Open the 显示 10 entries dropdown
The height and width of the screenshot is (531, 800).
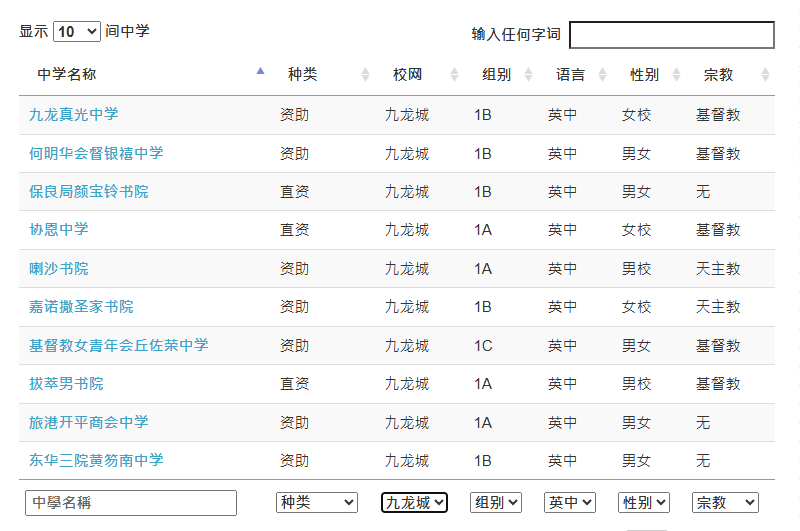[77, 32]
